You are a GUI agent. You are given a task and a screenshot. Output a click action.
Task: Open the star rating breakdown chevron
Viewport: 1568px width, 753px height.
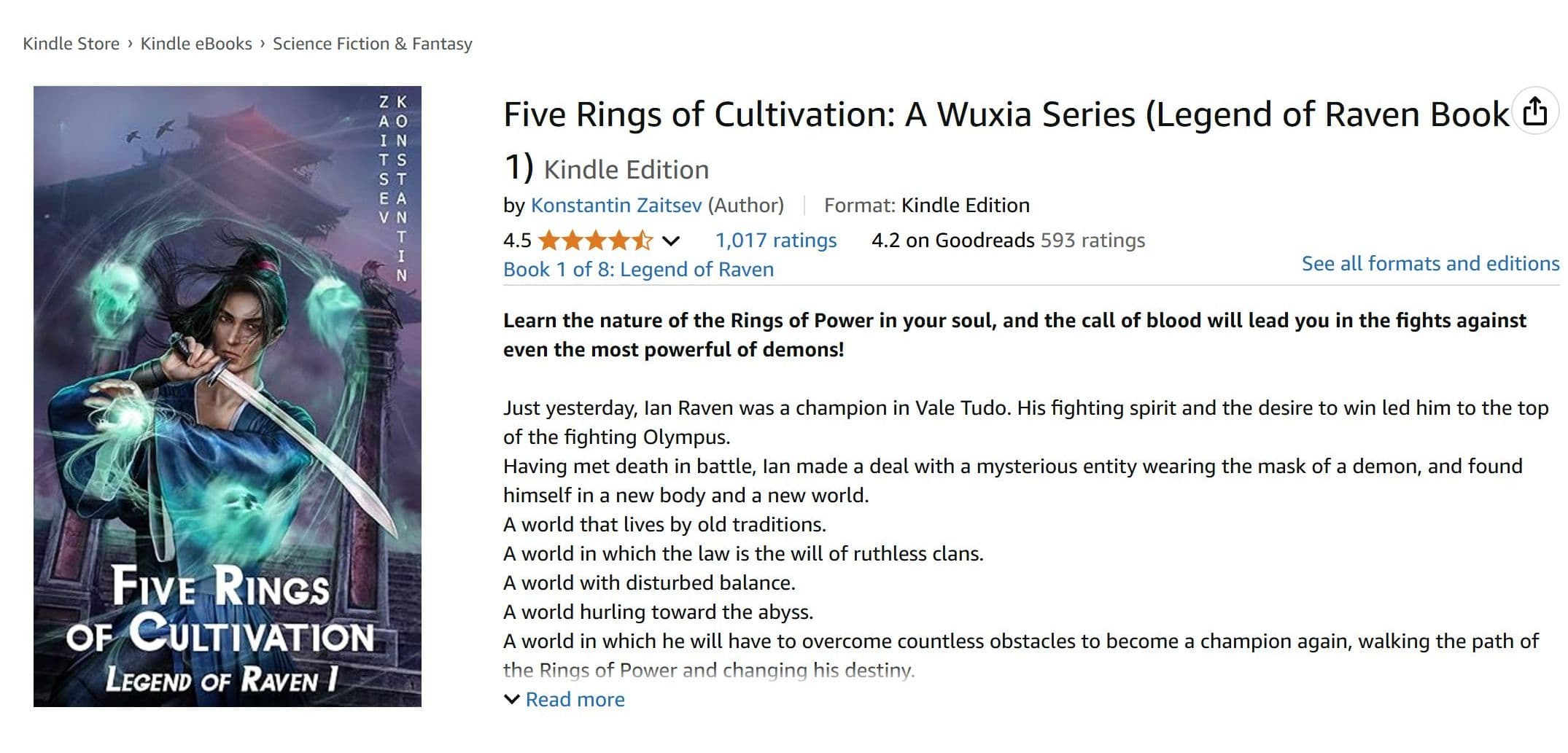point(670,241)
